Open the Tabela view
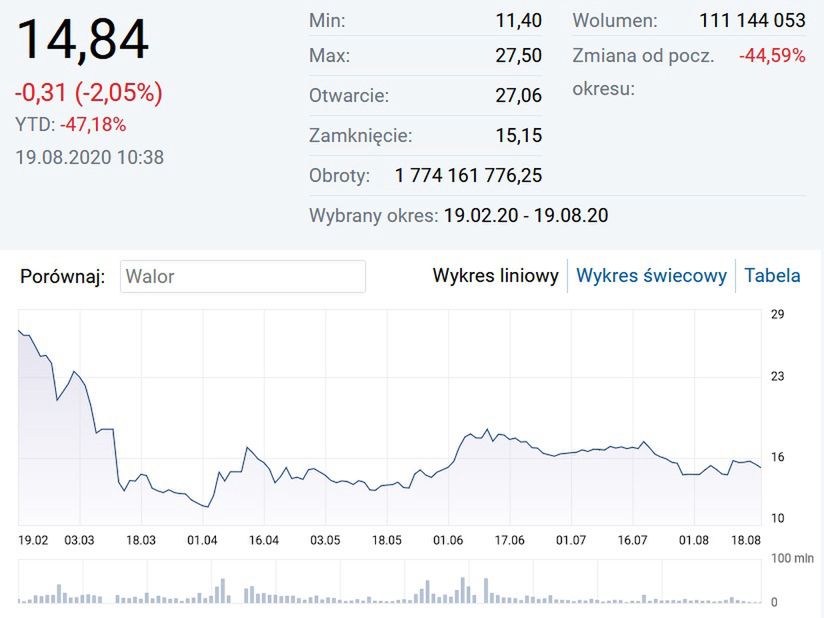Image resolution: width=824 pixels, height=618 pixels. [772, 276]
